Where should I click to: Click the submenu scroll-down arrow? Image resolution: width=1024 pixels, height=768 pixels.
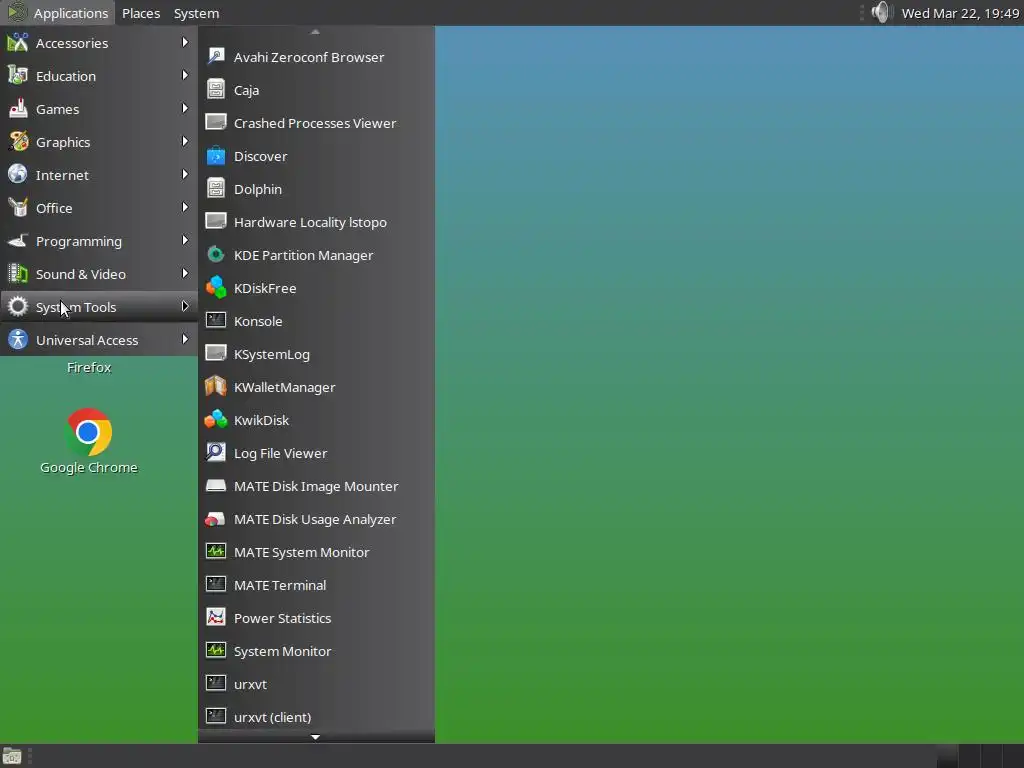pos(315,737)
